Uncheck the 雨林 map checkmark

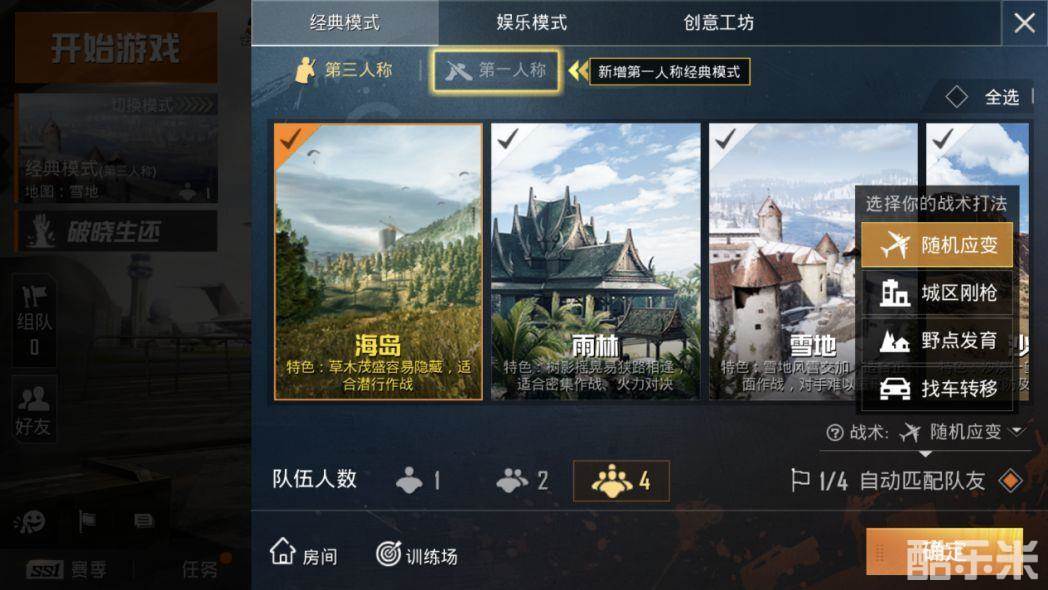pos(508,139)
